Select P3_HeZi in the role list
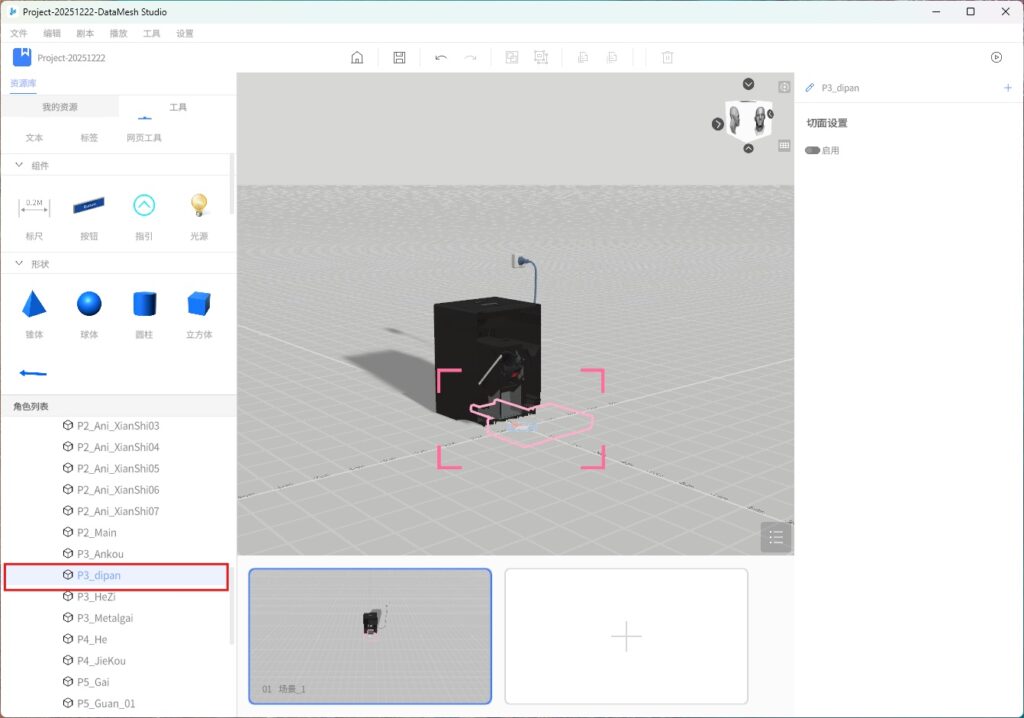 click(96, 597)
